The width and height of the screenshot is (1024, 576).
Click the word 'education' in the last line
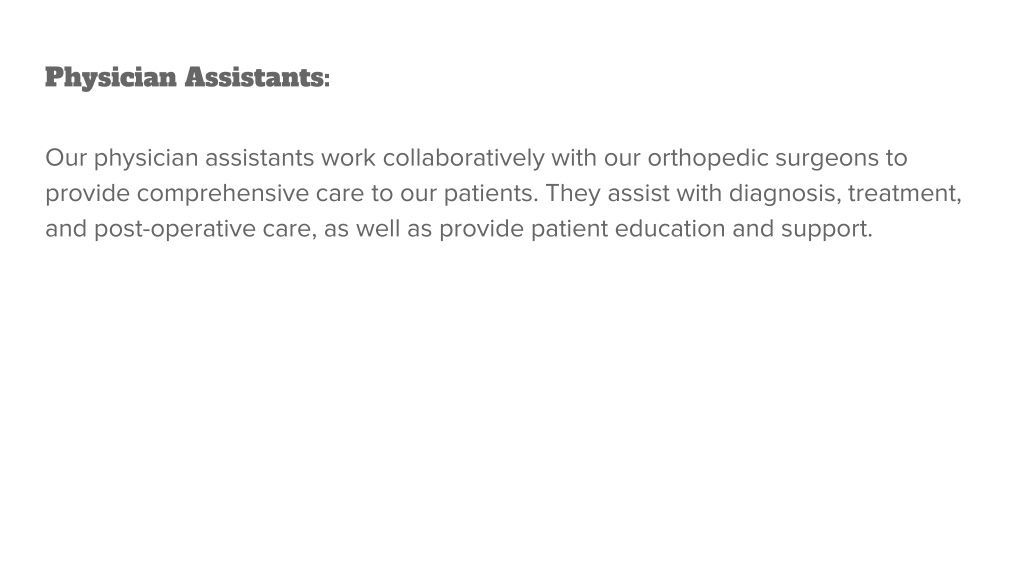pyautogui.click(x=670, y=229)
